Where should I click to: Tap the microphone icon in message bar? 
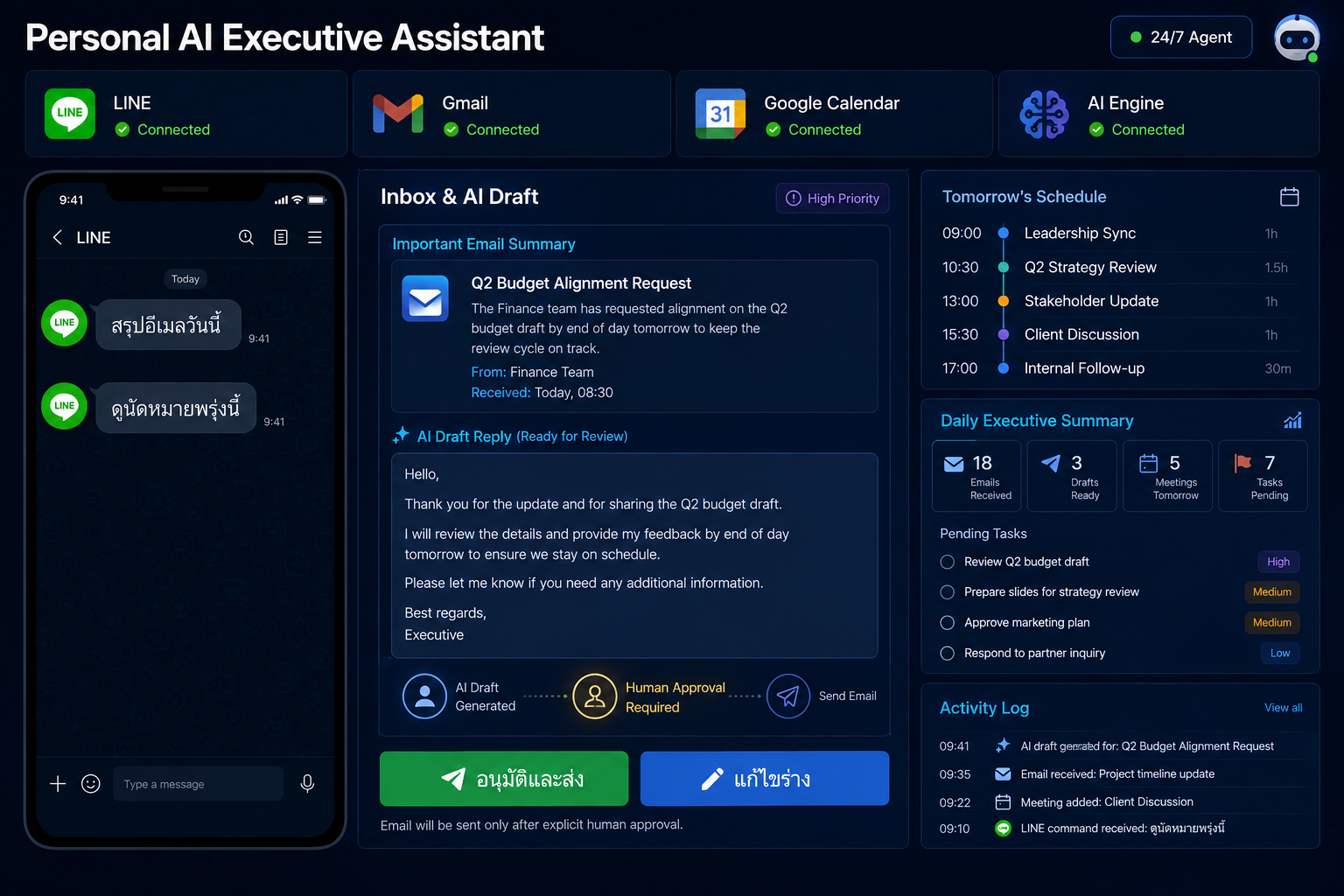[307, 783]
